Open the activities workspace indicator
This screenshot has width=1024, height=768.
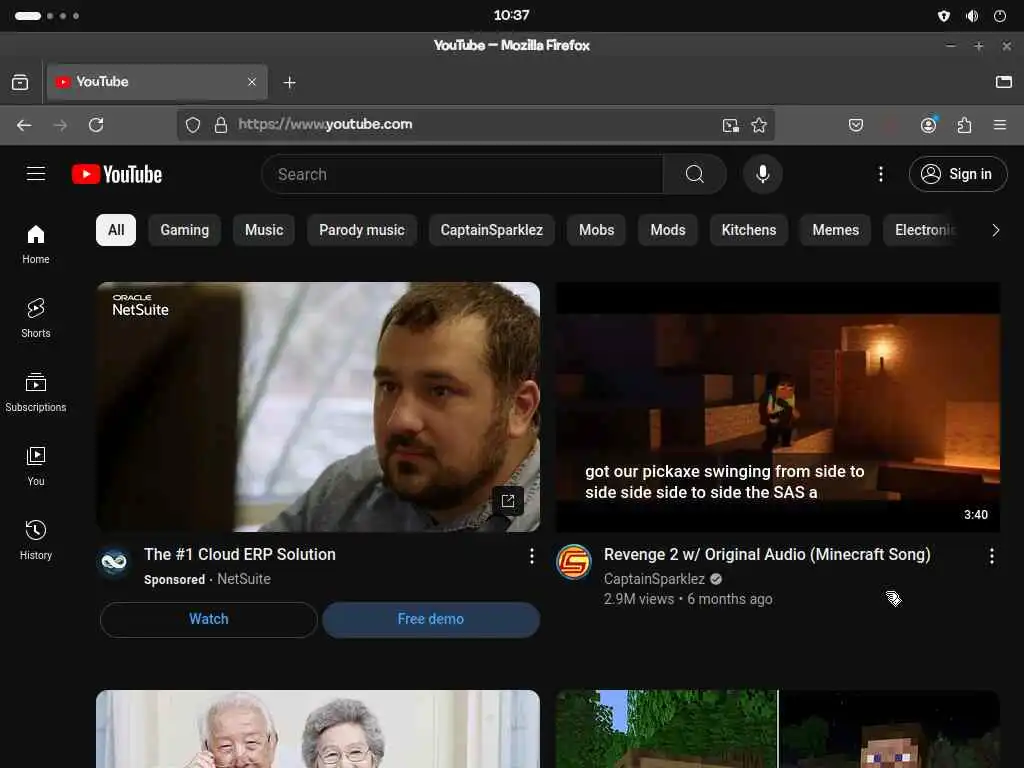pyautogui.click(x=47, y=16)
